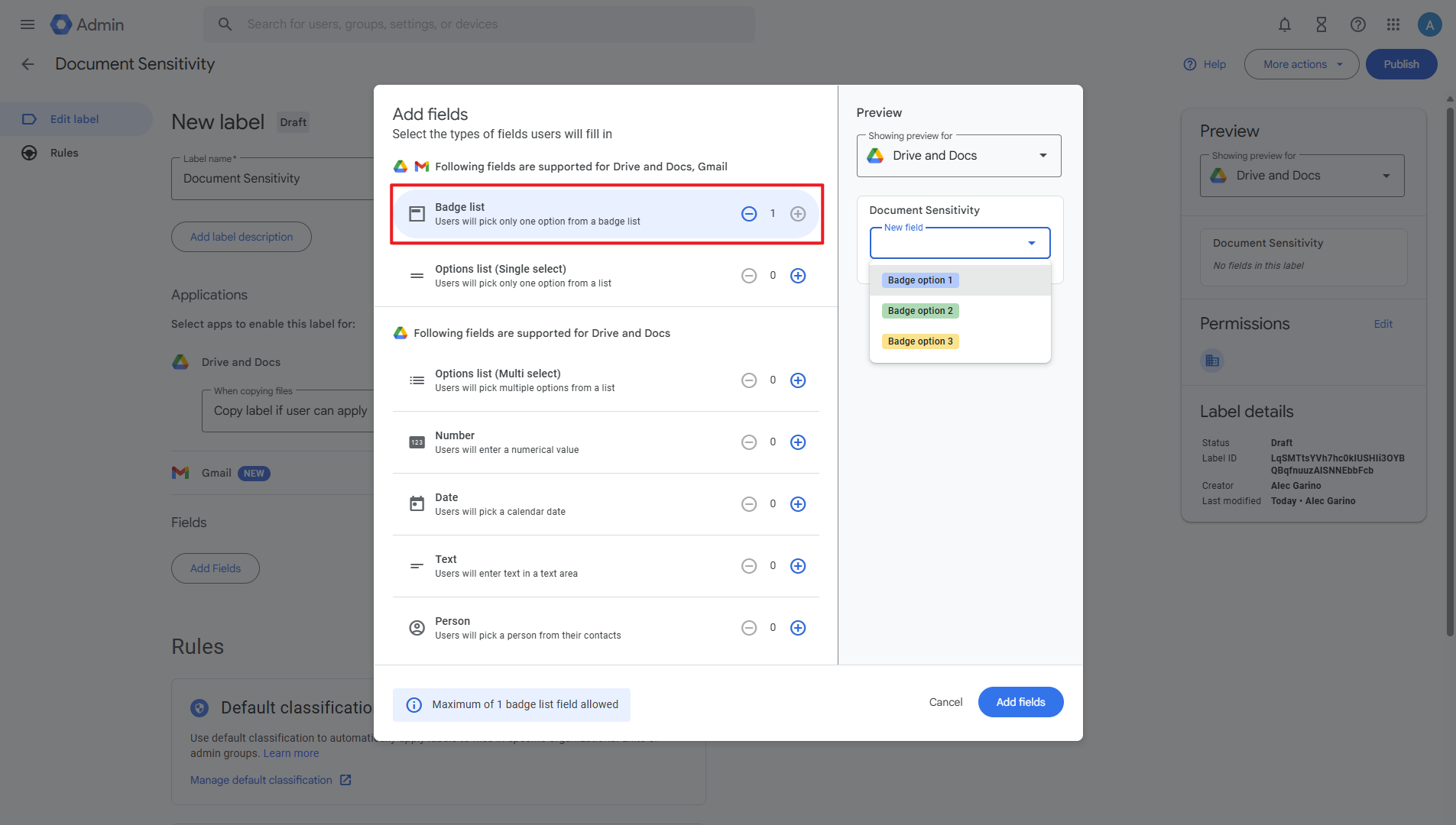The width and height of the screenshot is (1456, 825).
Task: Click the Add fields confirm button
Action: pyautogui.click(x=1020, y=702)
